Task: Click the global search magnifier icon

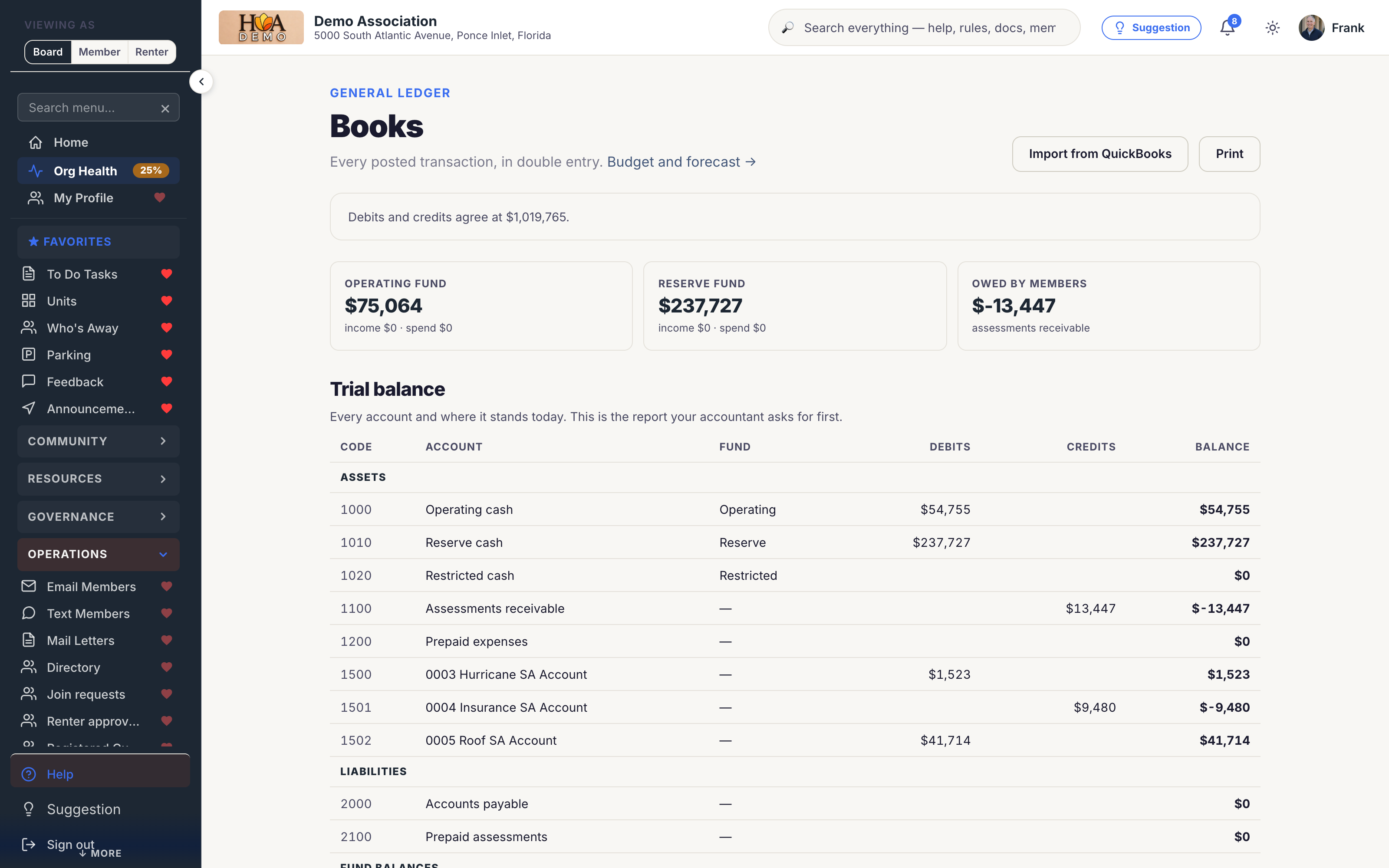Action: point(787,27)
